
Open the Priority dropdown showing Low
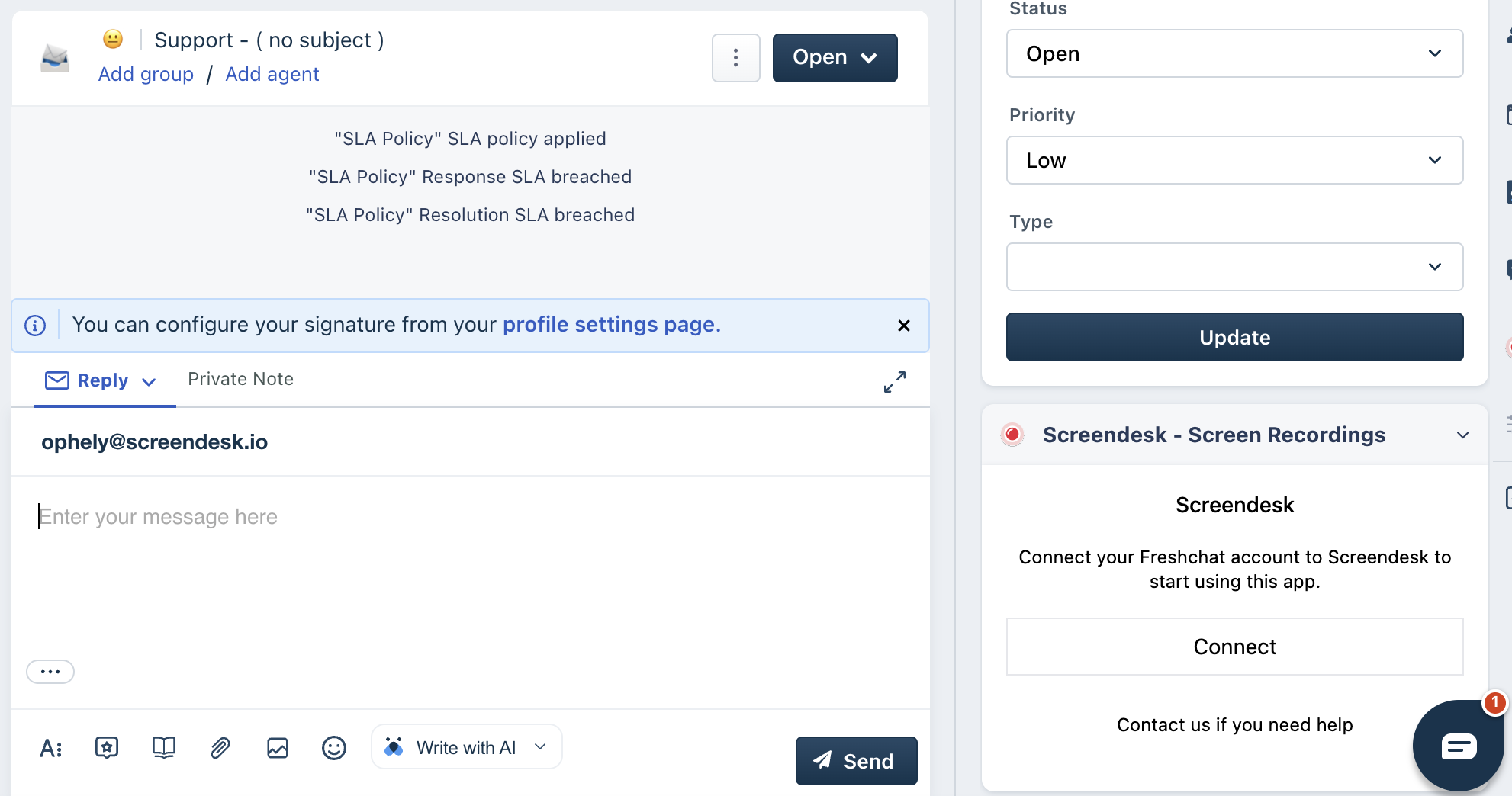[1234, 160]
